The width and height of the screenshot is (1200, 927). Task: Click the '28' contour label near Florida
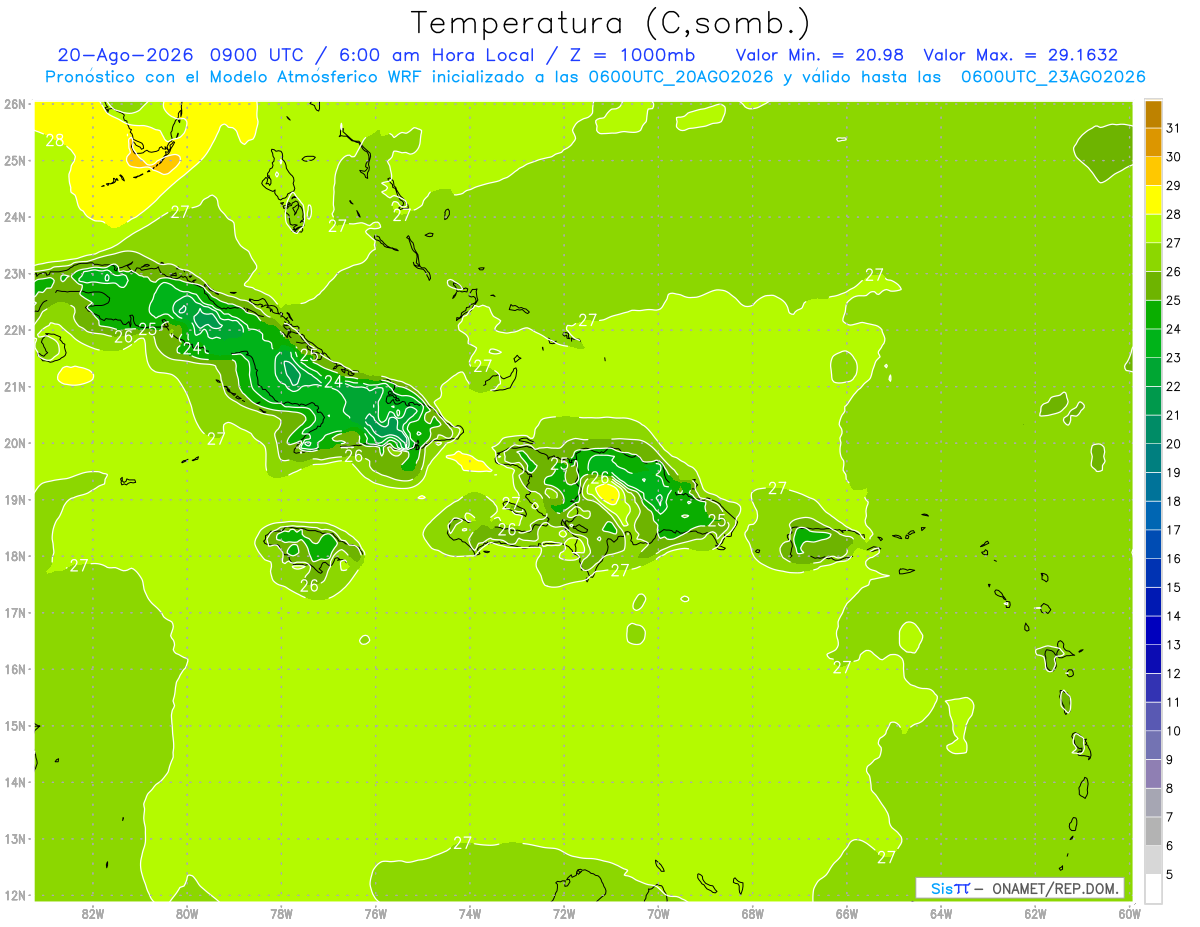[x=54, y=140]
